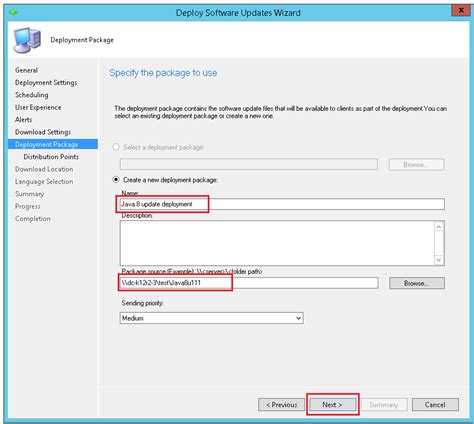Open the General wizard page

tap(26, 70)
